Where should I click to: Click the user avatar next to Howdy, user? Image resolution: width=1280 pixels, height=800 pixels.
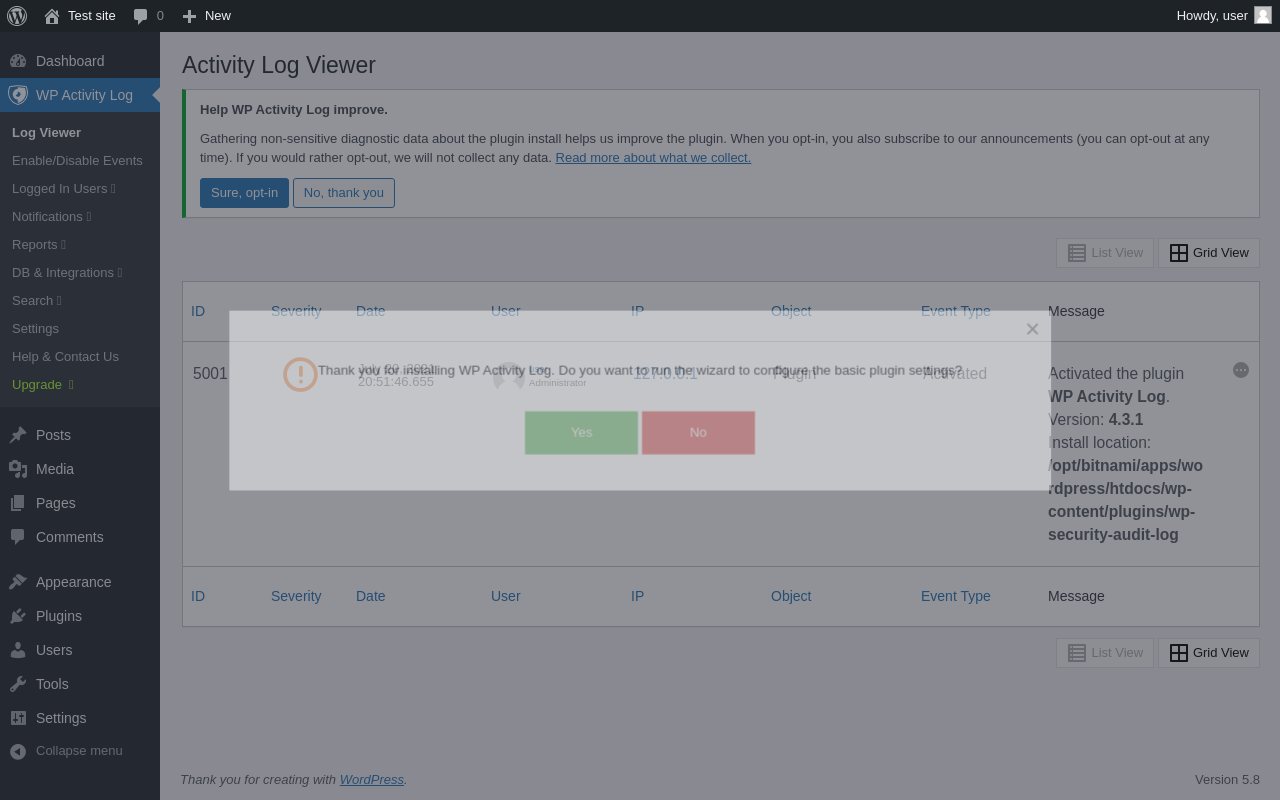[1263, 15]
